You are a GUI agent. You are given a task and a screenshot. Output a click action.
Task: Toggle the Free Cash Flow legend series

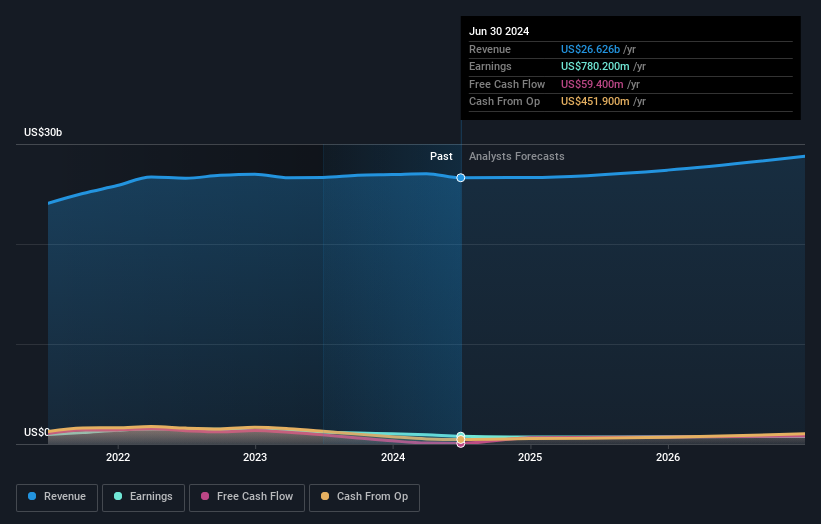coord(247,497)
